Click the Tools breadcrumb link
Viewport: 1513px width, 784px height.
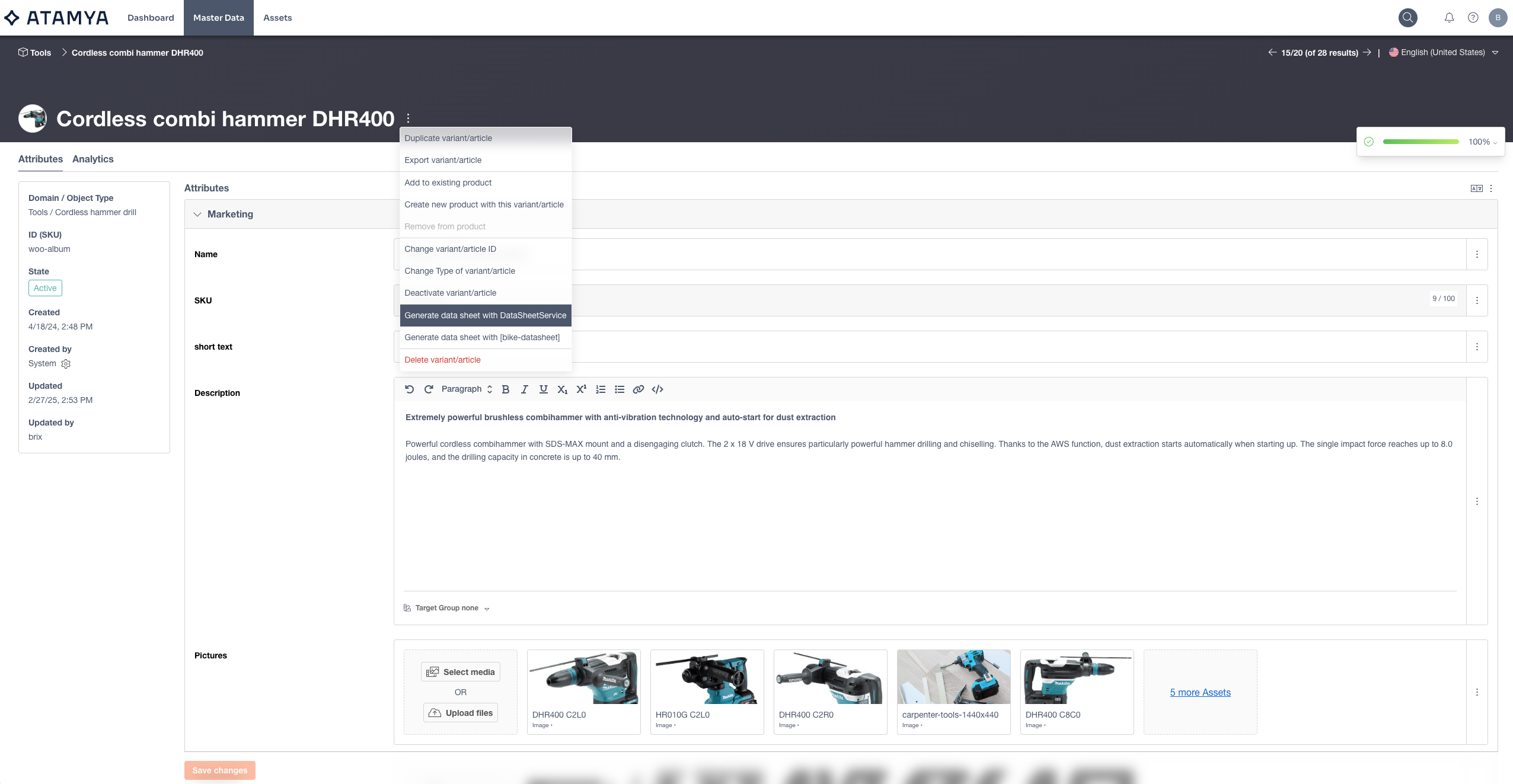(x=40, y=53)
